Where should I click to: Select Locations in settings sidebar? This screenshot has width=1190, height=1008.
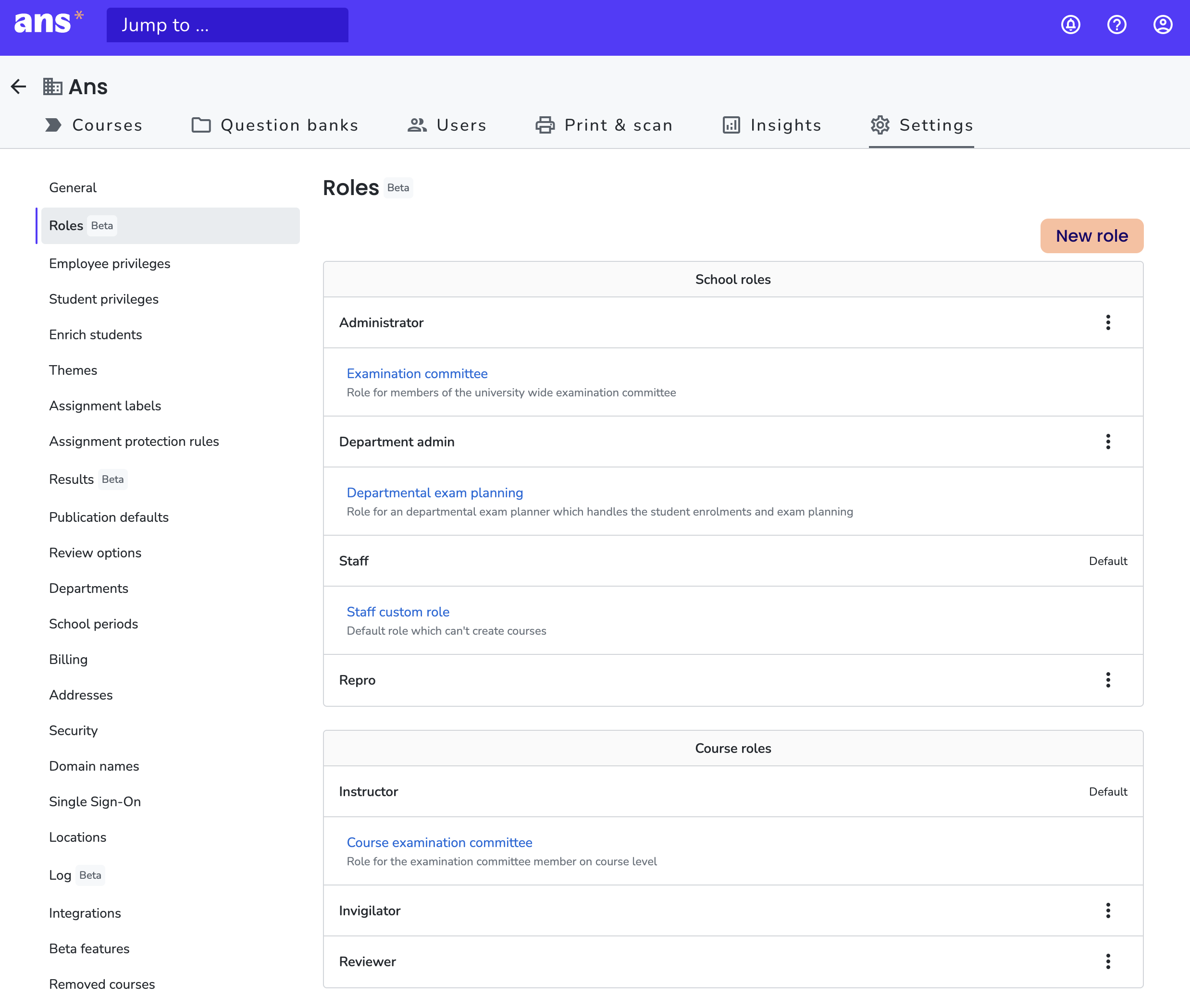(x=170, y=837)
